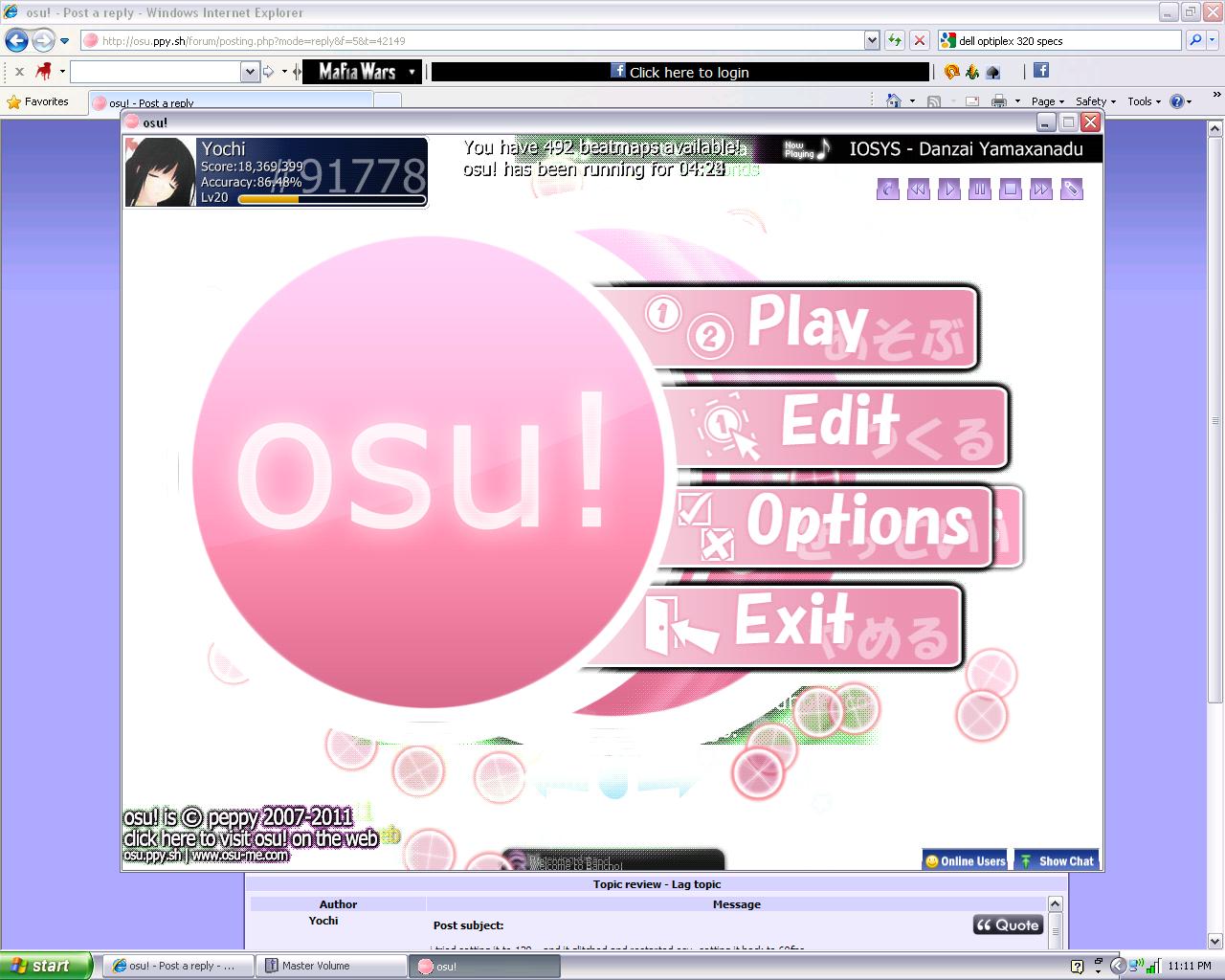Select the 'osu! - Post a reply' browser tab
Image resolution: width=1225 pixels, height=980 pixels.
[x=231, y=102]
